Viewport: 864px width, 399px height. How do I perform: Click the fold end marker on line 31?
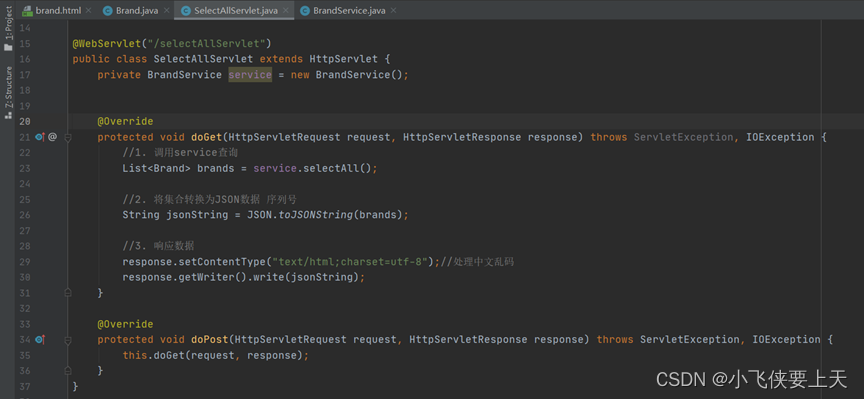coord(68,293)
